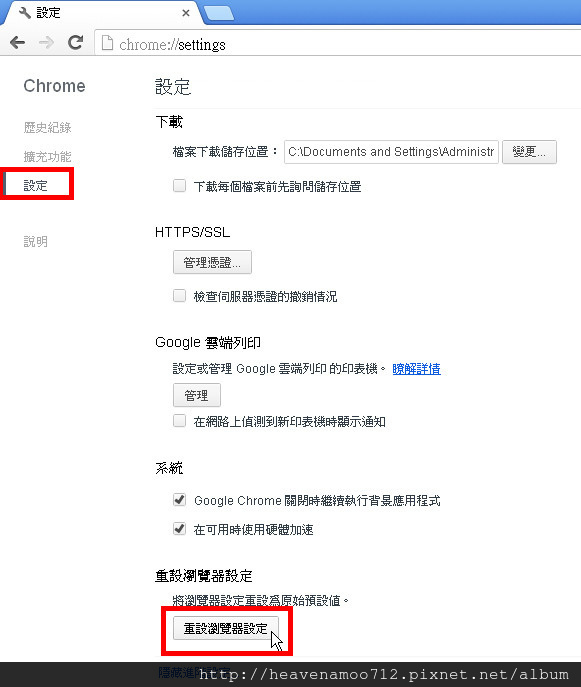The width and height of the screenshot is (581, 687).
Task: Open the 瞭解詳情 link
Action: 416,369
